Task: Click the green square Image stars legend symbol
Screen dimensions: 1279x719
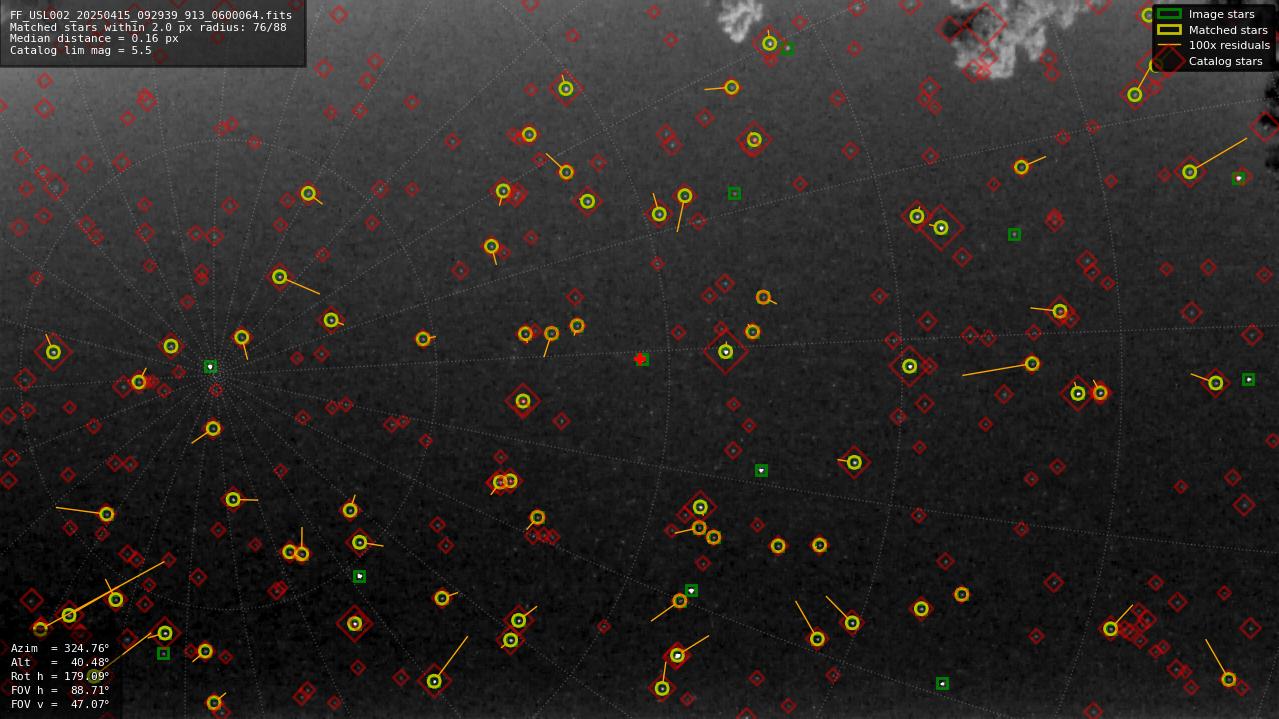Action: tap(1169, 14)
